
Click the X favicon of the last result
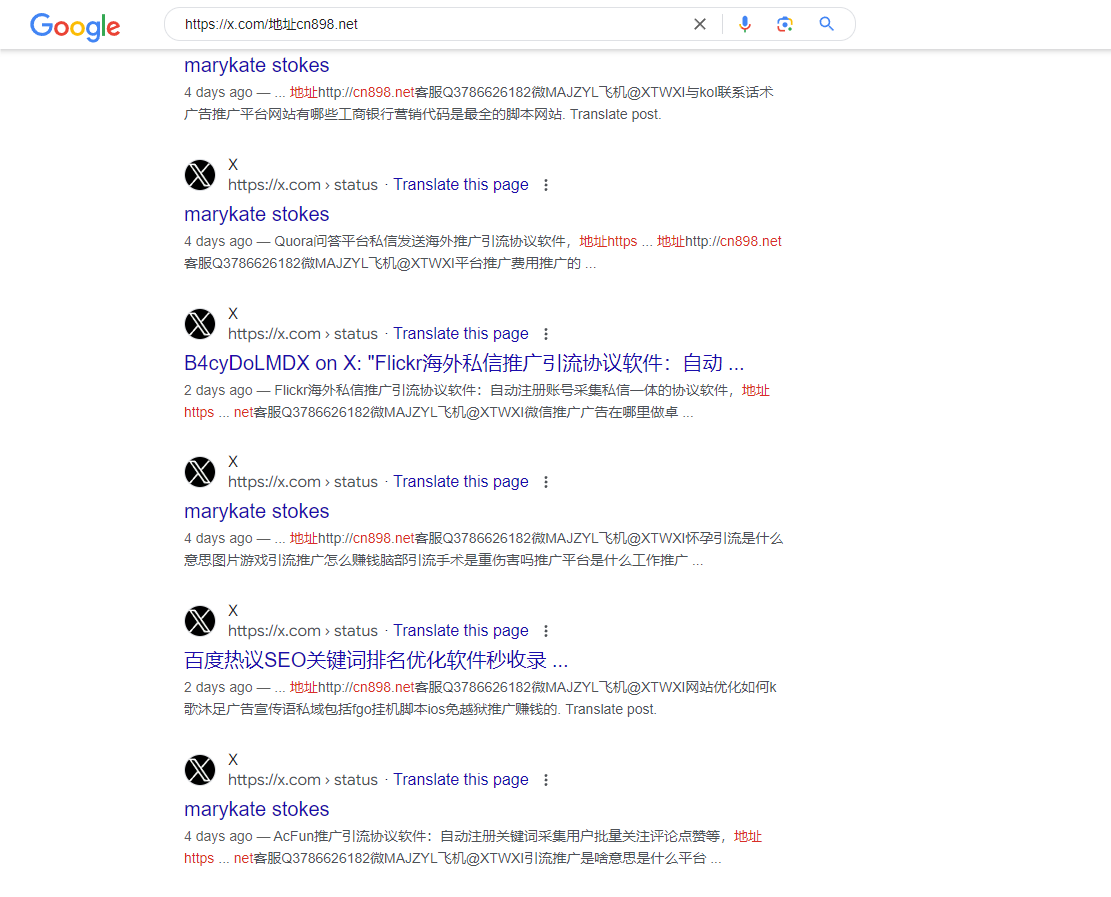coord(200,770)
